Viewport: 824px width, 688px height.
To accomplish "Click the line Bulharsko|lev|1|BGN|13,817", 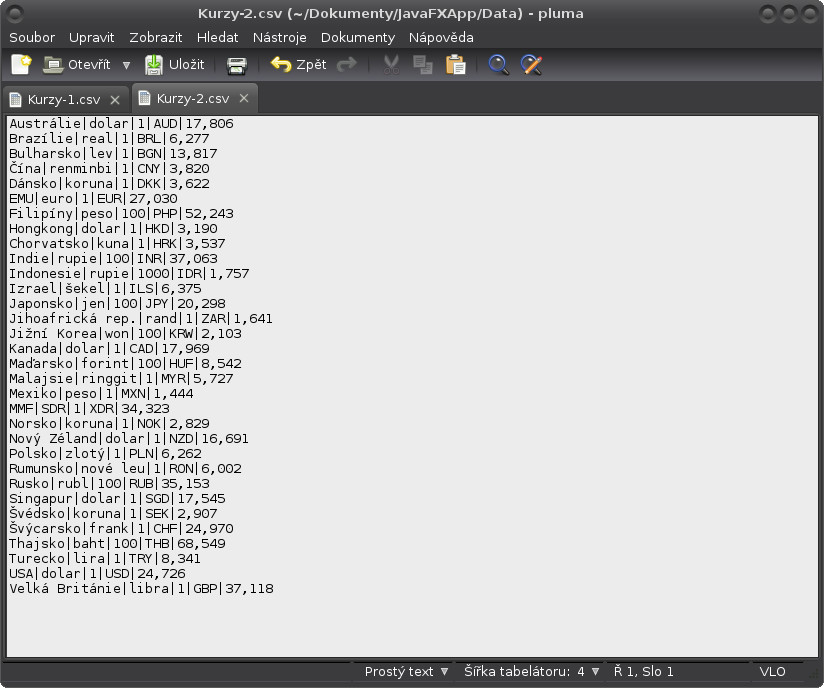I will pos(113,153).
